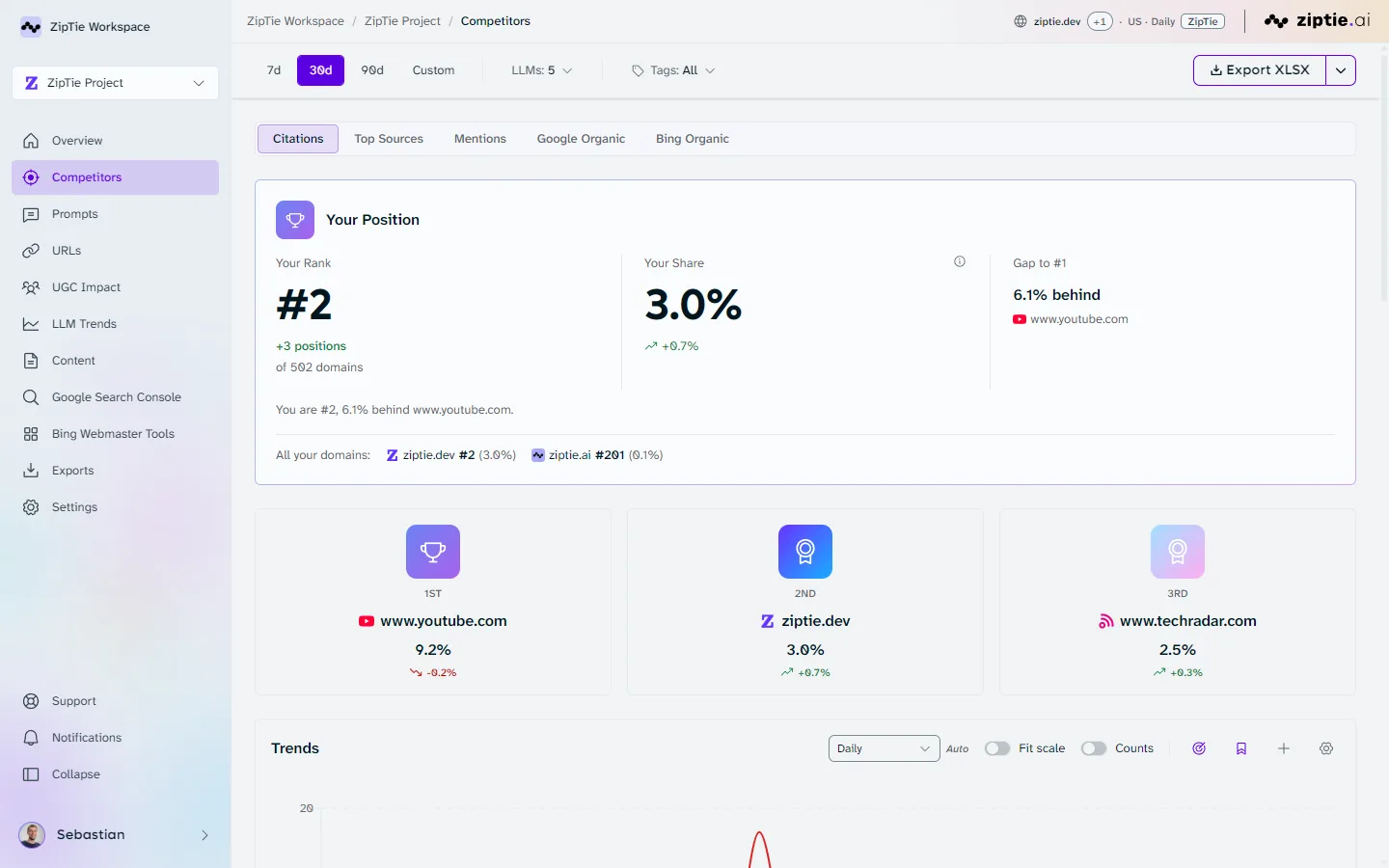
Task: Open Settings in the sidebar
Action: click(115, 507)
